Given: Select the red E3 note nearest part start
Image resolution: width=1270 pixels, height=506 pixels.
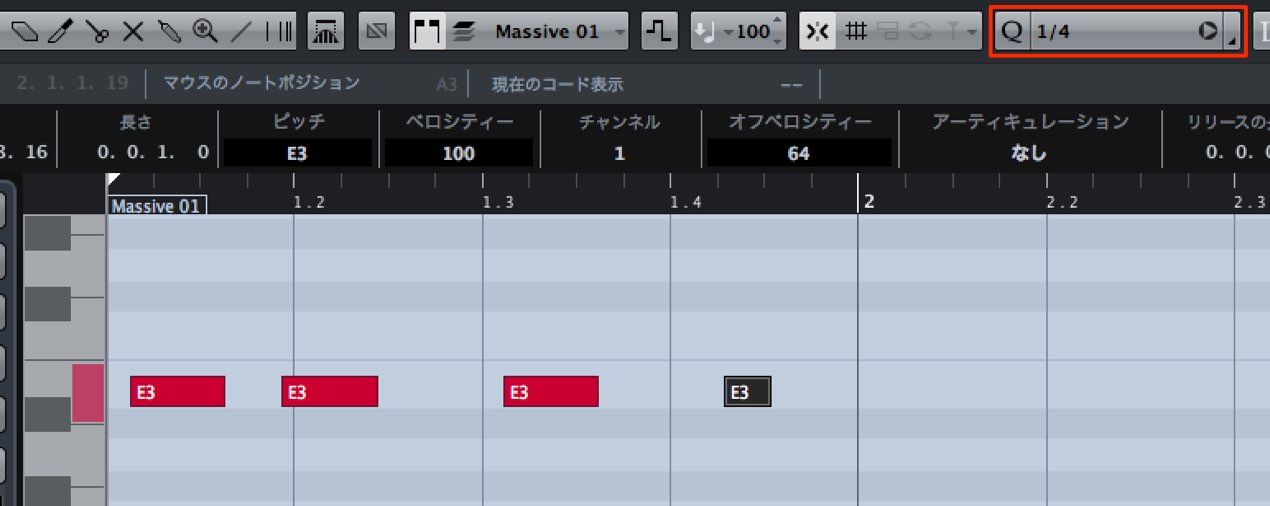Looking at the screenshot, I should click(177, 392).
